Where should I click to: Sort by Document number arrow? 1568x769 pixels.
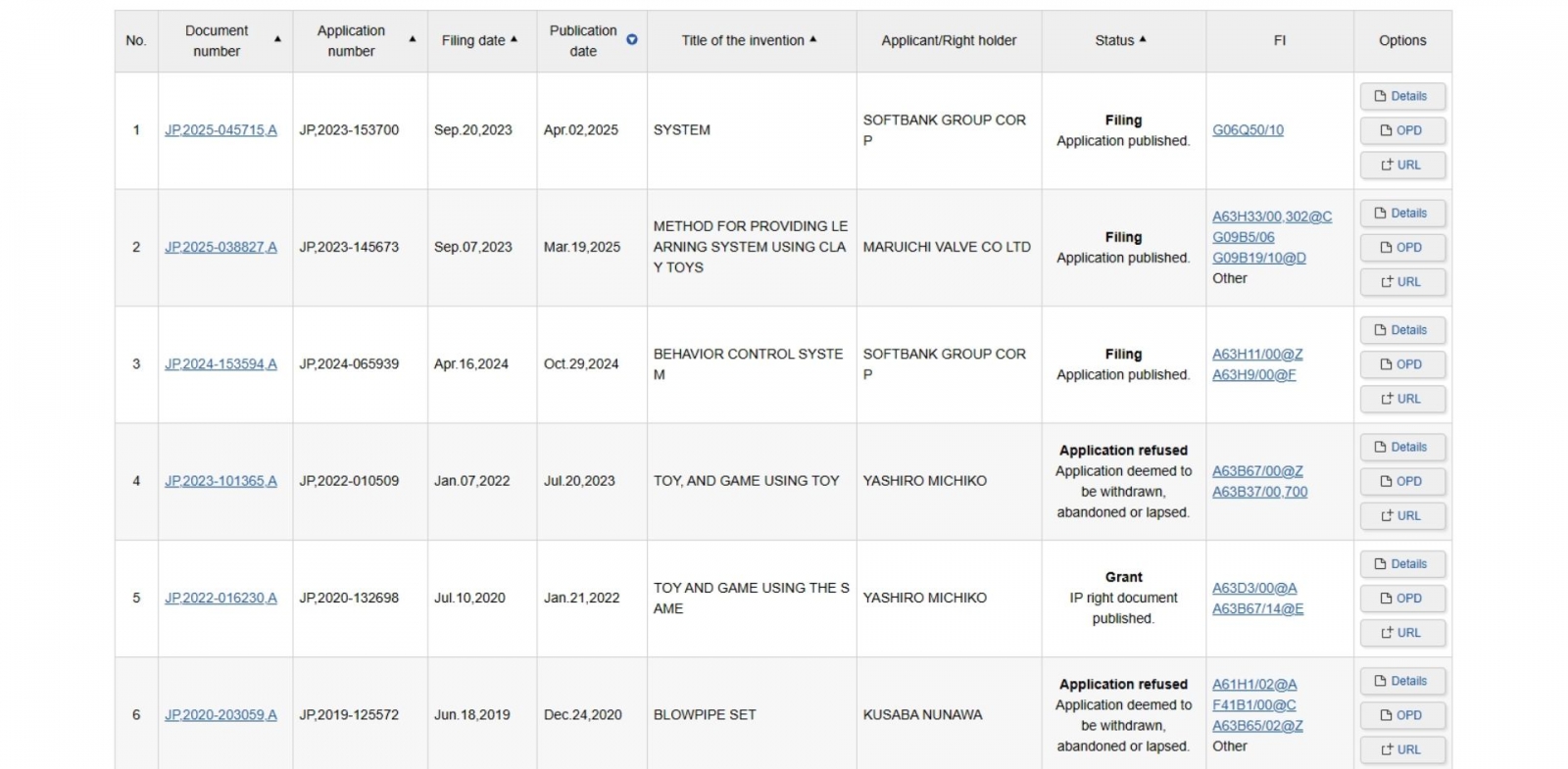pos(277,40)
